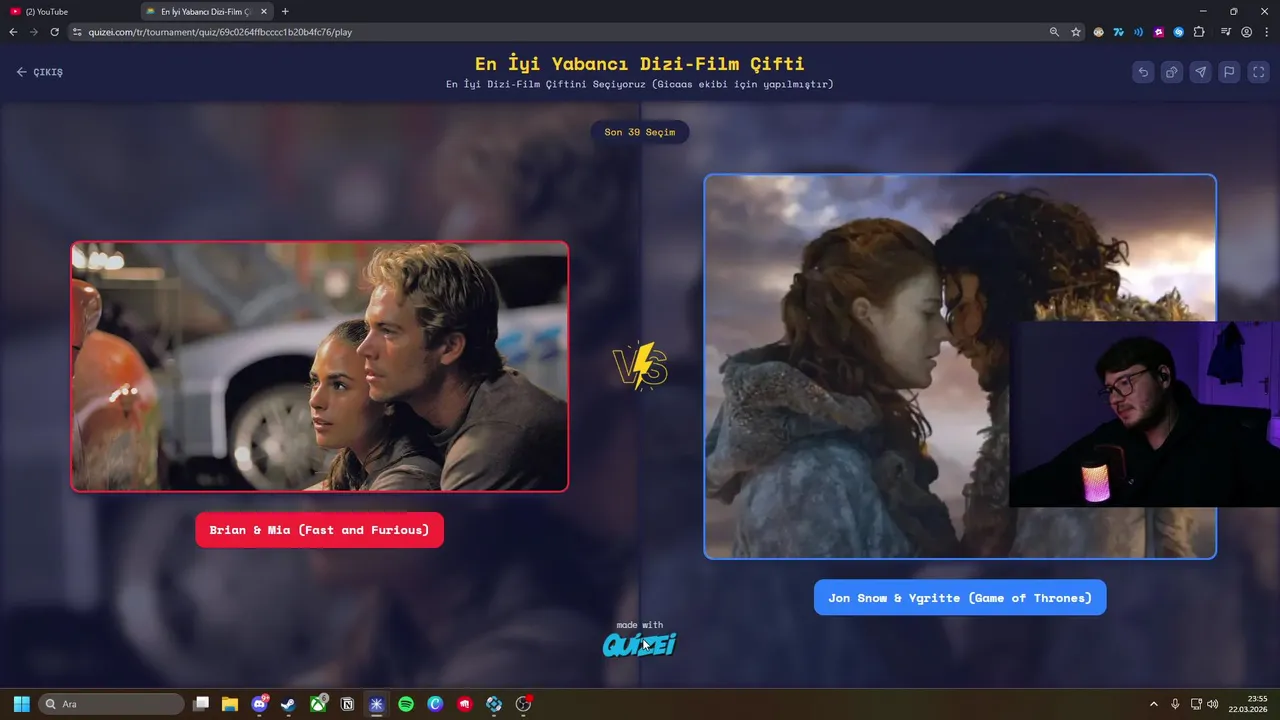The image size is (1280, 720).
Task: Click the flag report icon button
Action: [x=1230, y=72]
